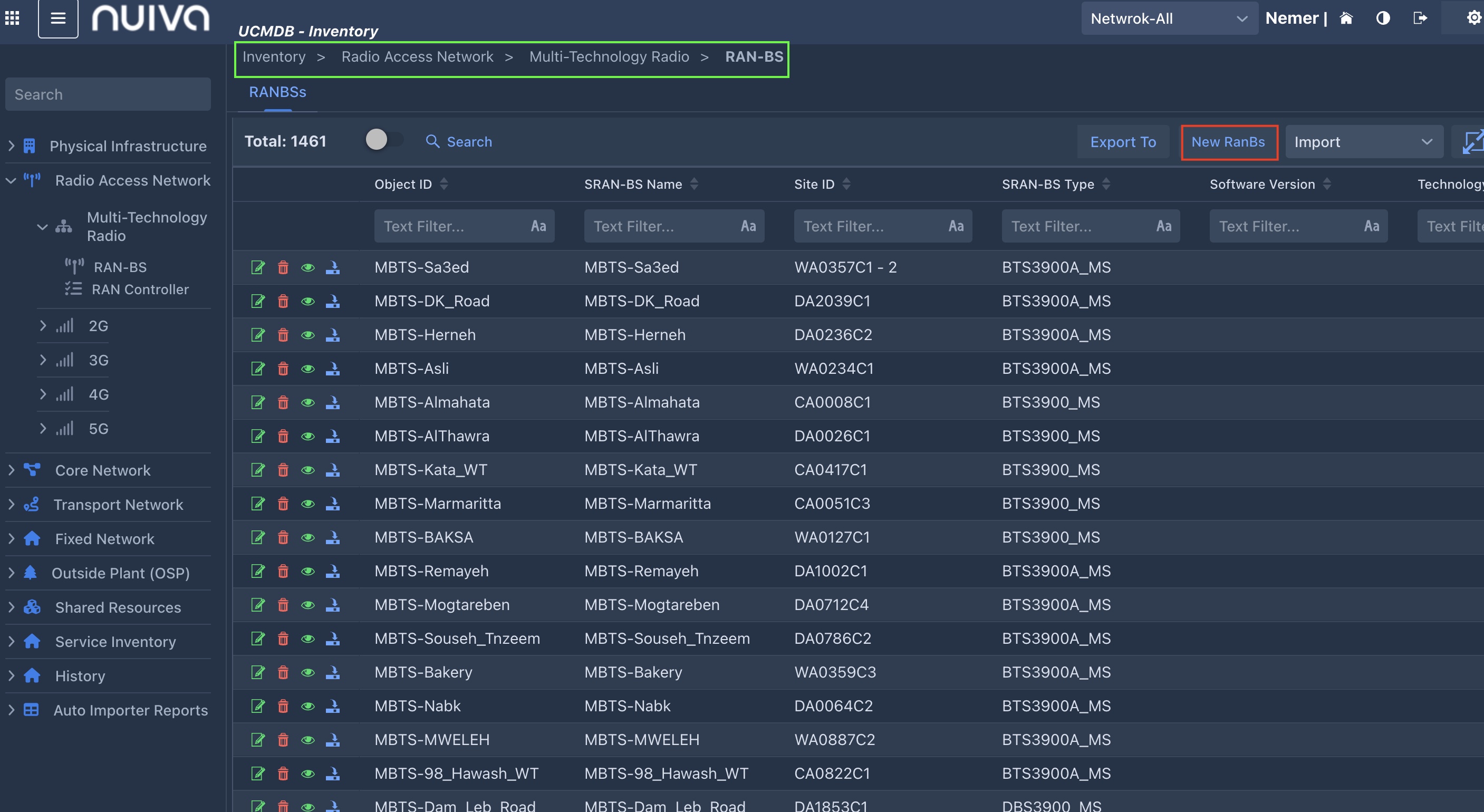Click the Export To button
The width and height of the screenshot is (1484, 812).
[x=1123, y=142]
